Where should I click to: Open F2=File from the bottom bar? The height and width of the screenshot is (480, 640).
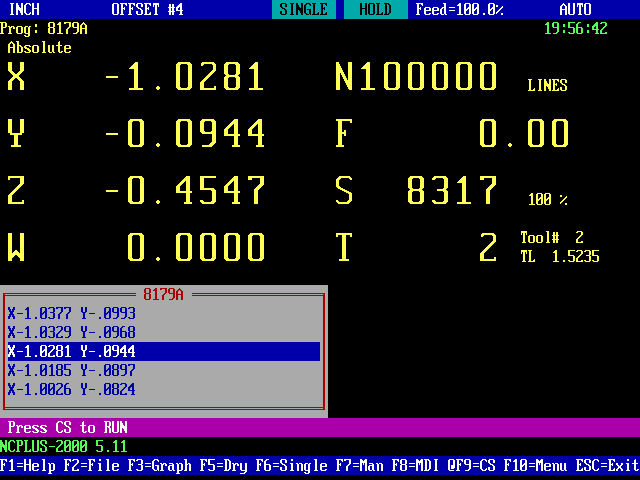(92, 466)
